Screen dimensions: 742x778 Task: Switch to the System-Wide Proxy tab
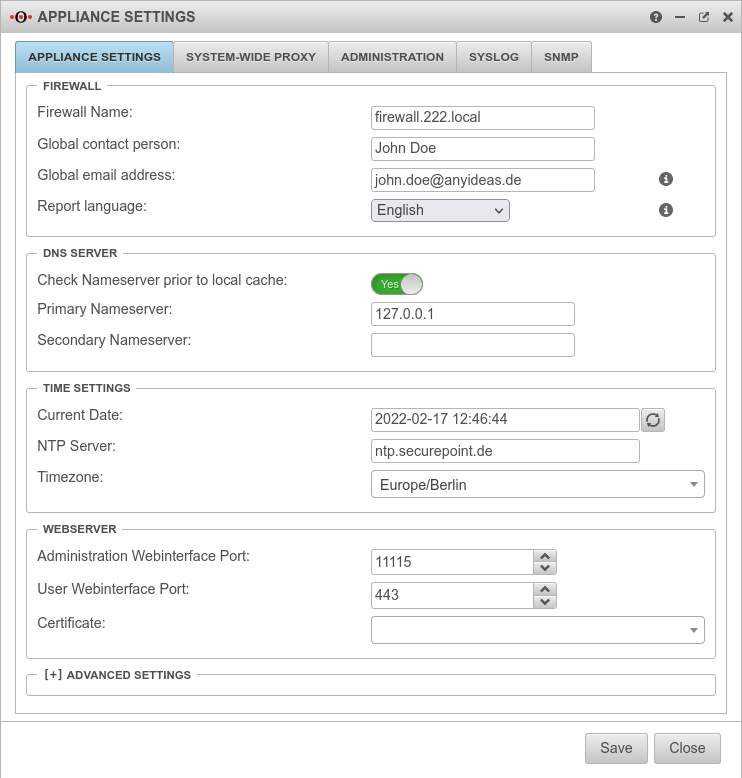[x=250, y=57]
